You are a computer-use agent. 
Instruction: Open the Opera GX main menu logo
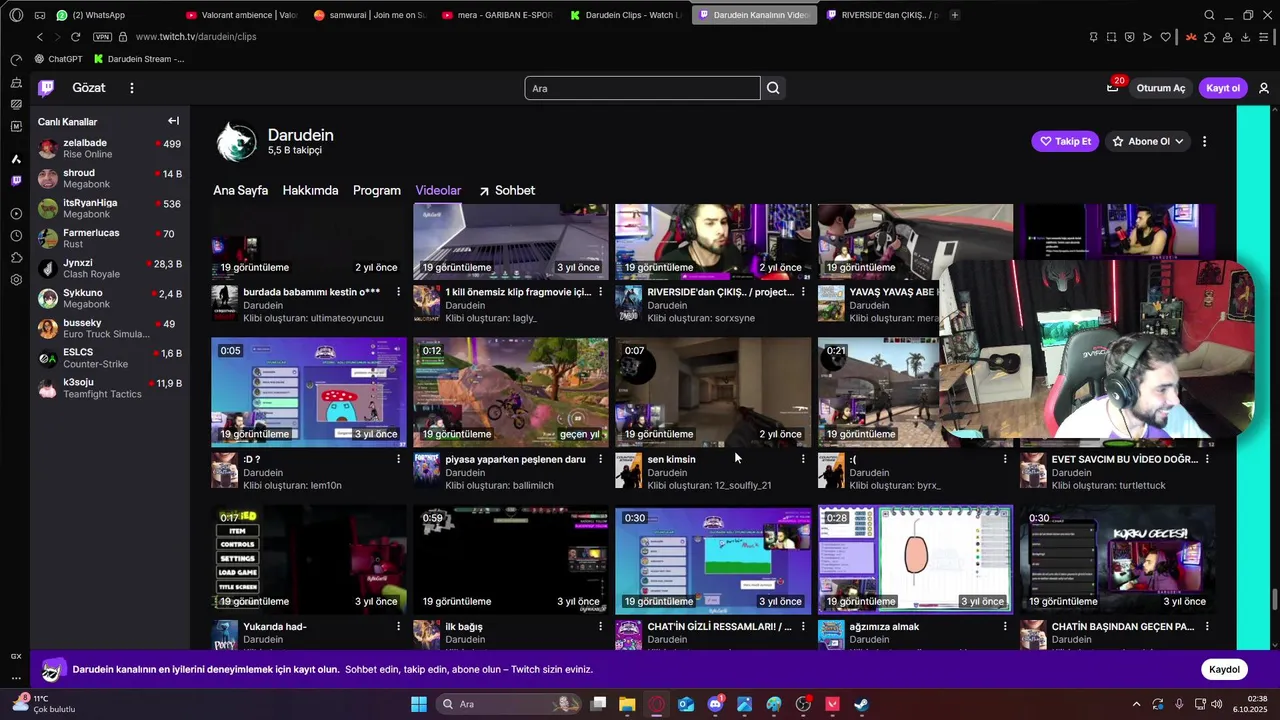pyautogui.click(x=15, y=15)
